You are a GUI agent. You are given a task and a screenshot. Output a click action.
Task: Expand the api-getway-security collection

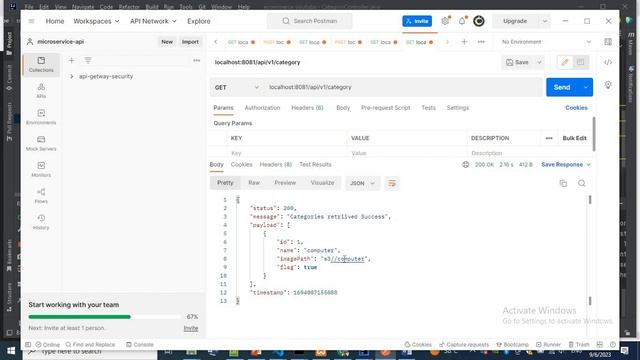(x=72, y=76)
